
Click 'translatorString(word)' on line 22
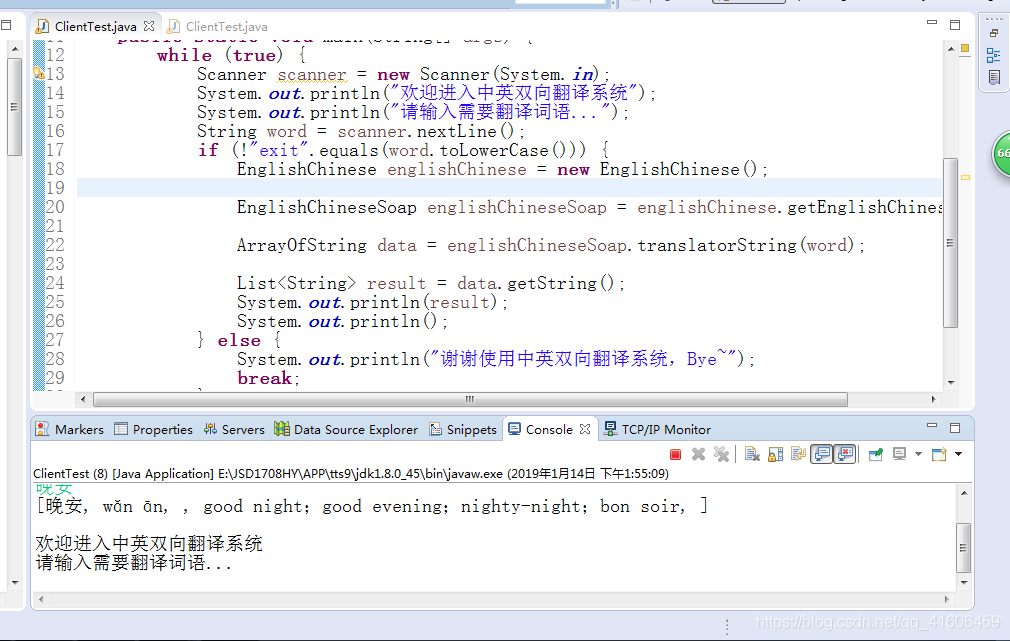pos(745,245)
